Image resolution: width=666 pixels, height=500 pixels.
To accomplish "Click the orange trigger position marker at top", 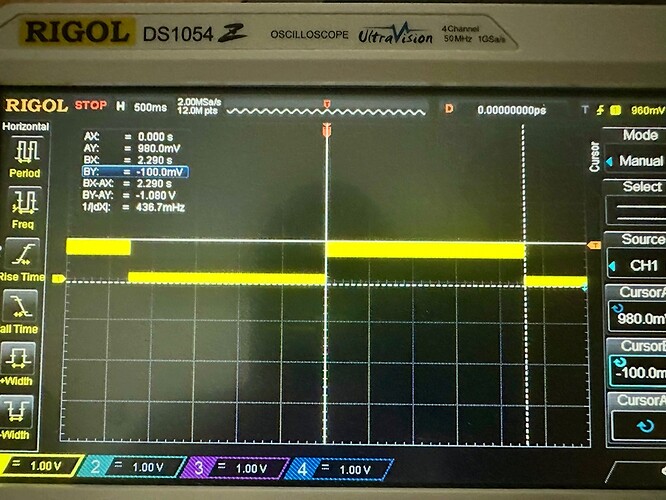I will [326, 103].
